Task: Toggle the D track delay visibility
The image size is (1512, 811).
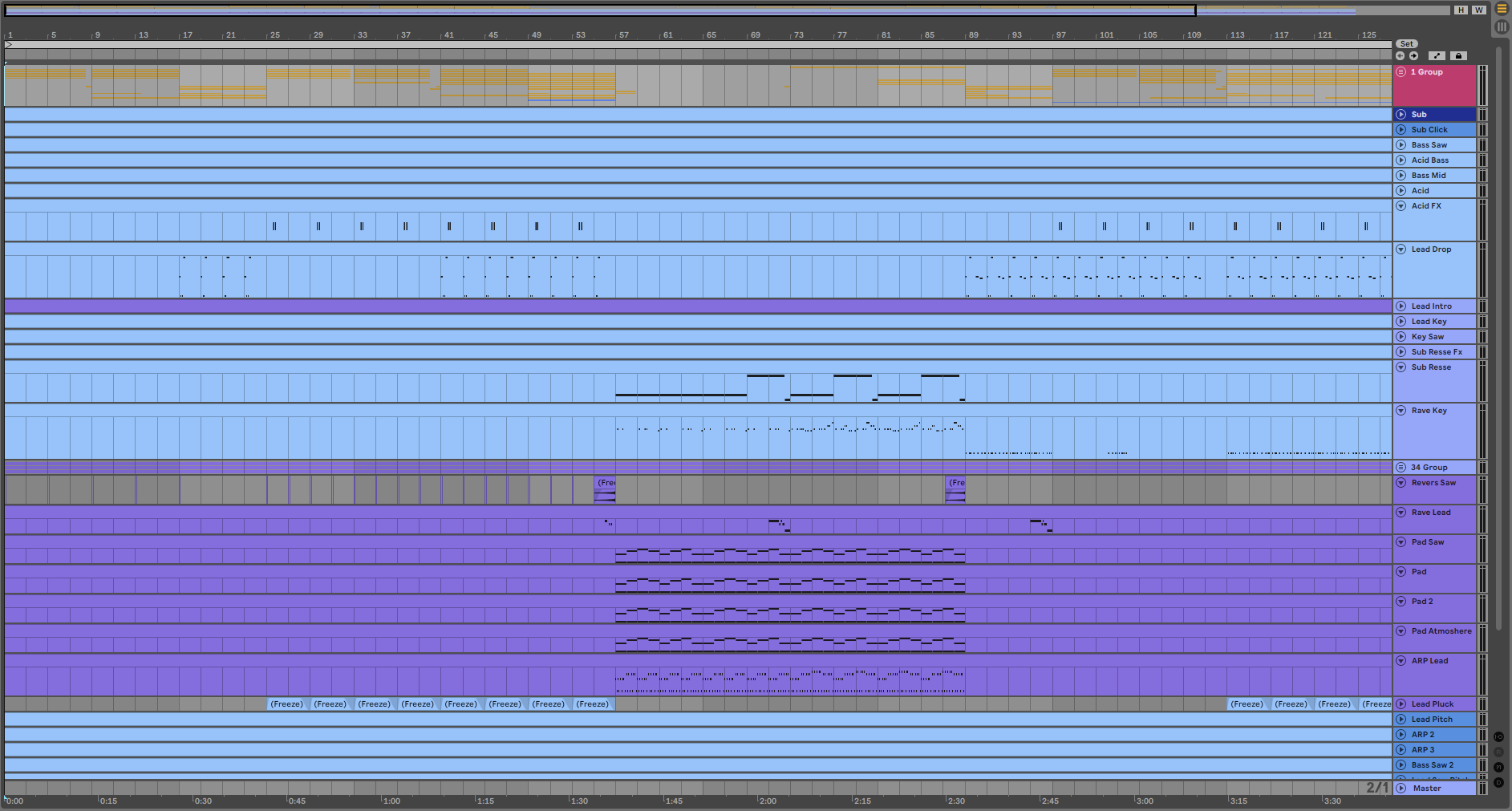Action: pos(1498,782)
